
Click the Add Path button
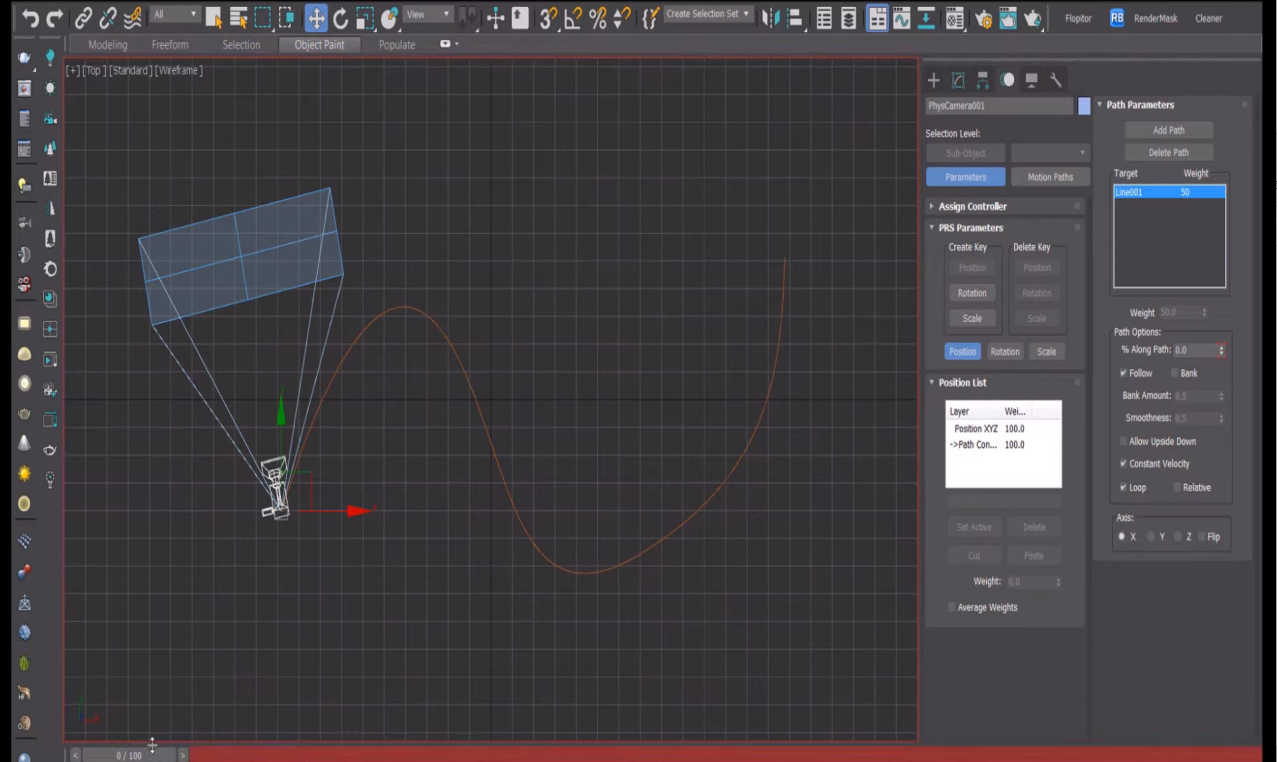click(x=1168, y=130)
